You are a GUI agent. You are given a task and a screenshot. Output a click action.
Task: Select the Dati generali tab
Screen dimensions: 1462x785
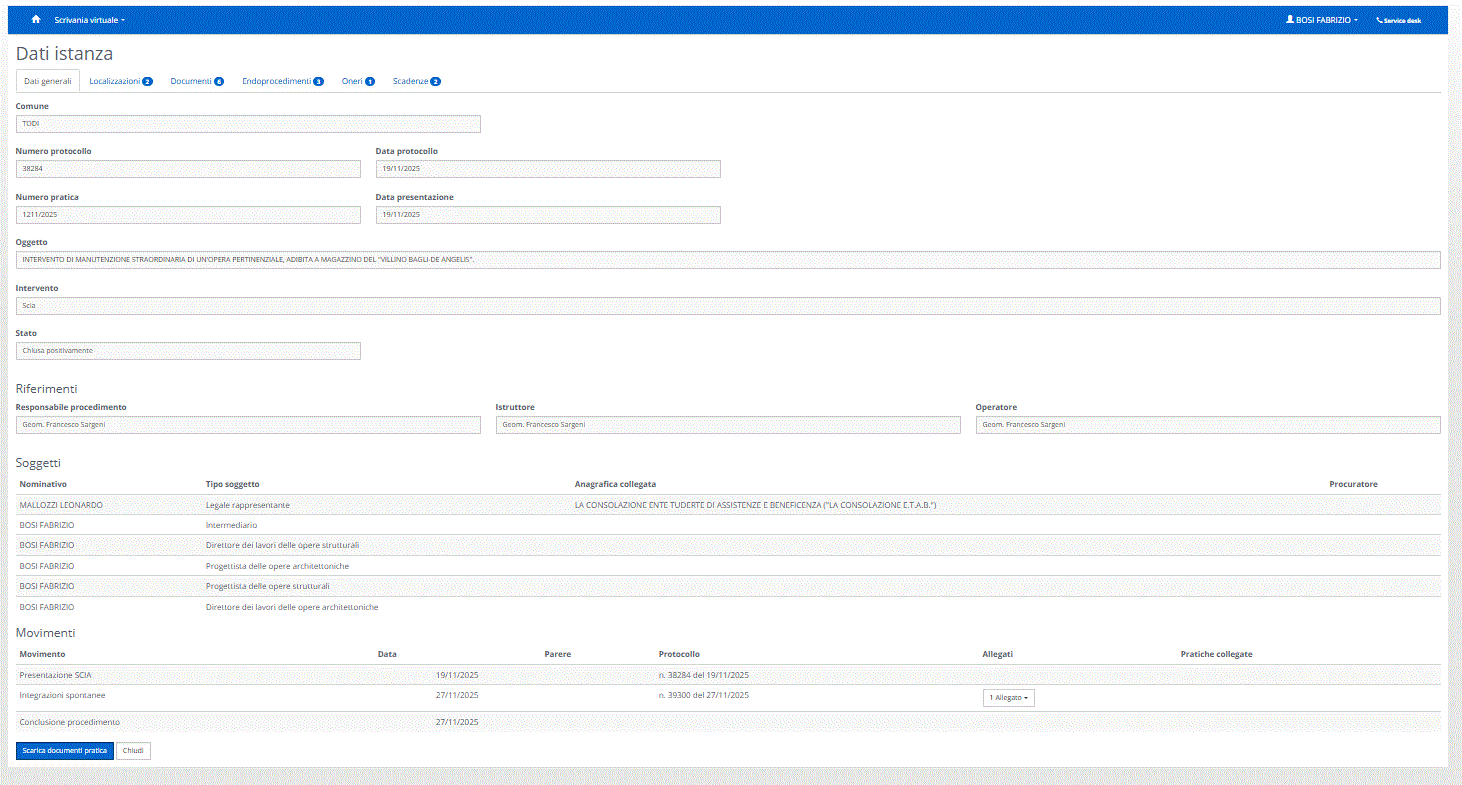click(x=48, y=81)
